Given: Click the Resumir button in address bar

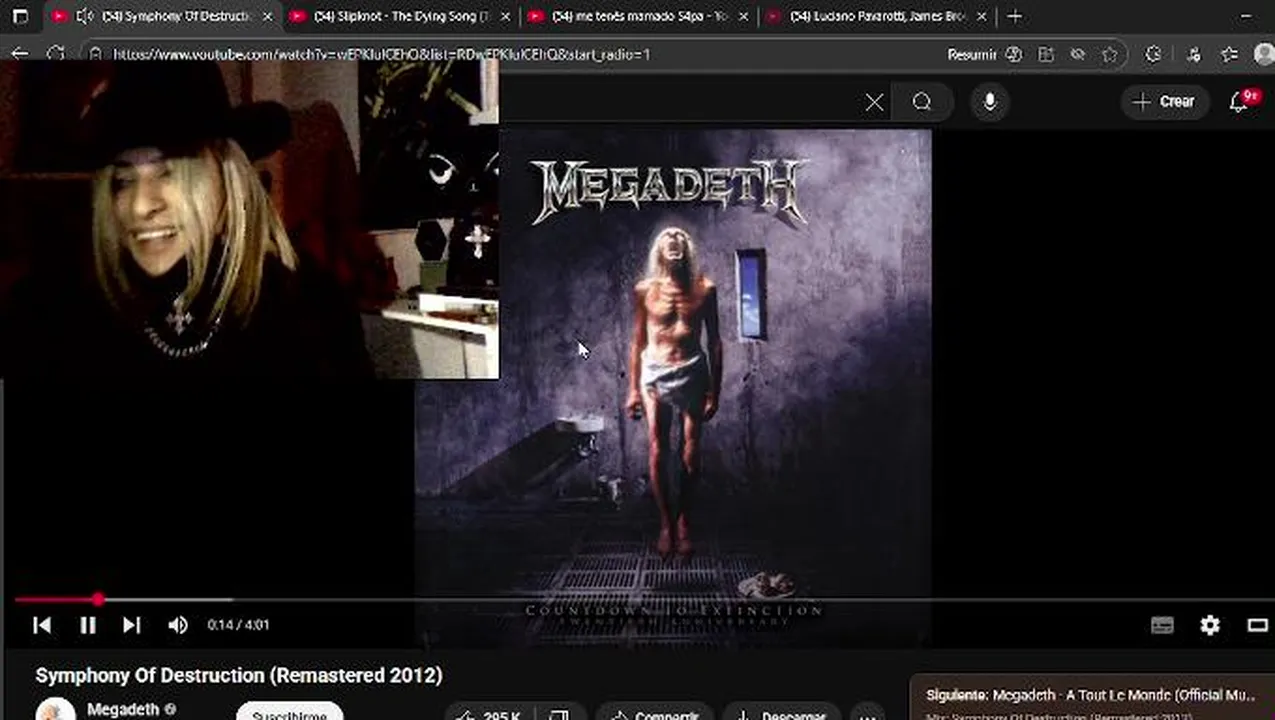Looking at the screenshot, I should tap(971, 55).
